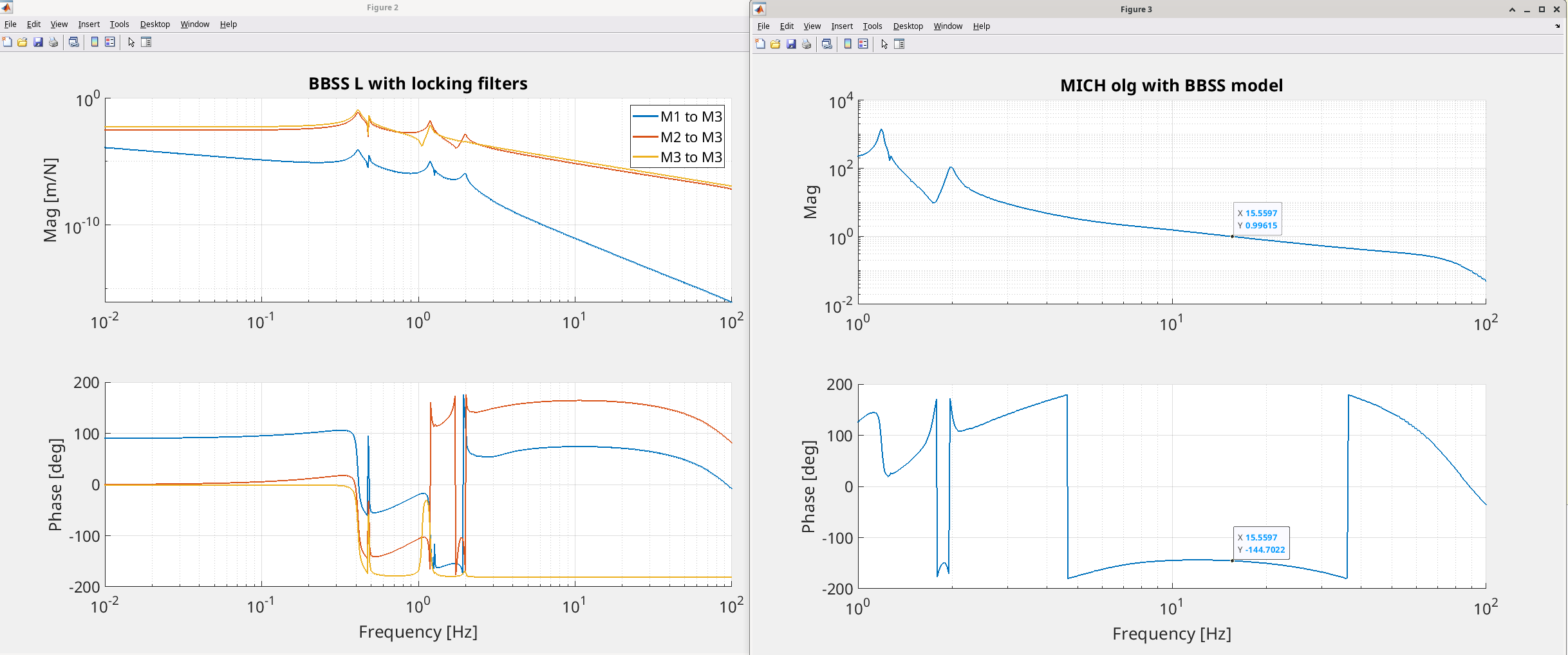
Task: Click 'Frequency [Hz]' label in Figure 3
Action: click(1171, 634)
